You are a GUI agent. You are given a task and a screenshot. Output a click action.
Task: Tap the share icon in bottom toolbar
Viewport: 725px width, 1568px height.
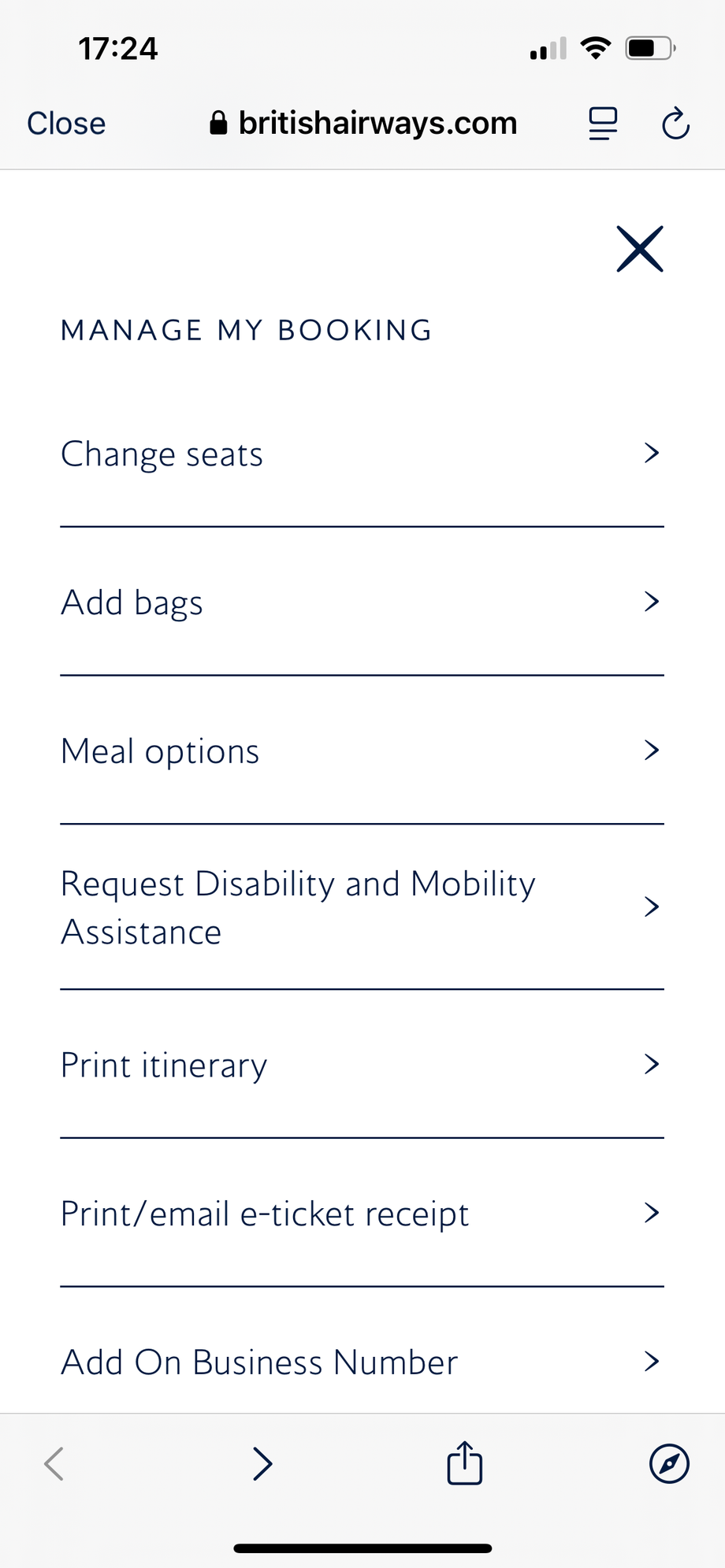click(x=464, y=1463)
